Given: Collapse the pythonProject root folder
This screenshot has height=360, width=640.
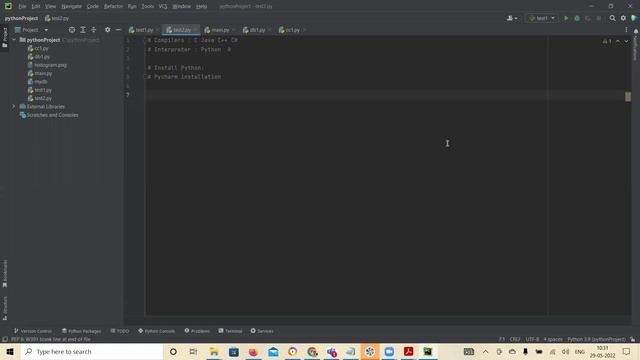Looking at the screenshot, I should pyautogui.click(x=14, y=40).
